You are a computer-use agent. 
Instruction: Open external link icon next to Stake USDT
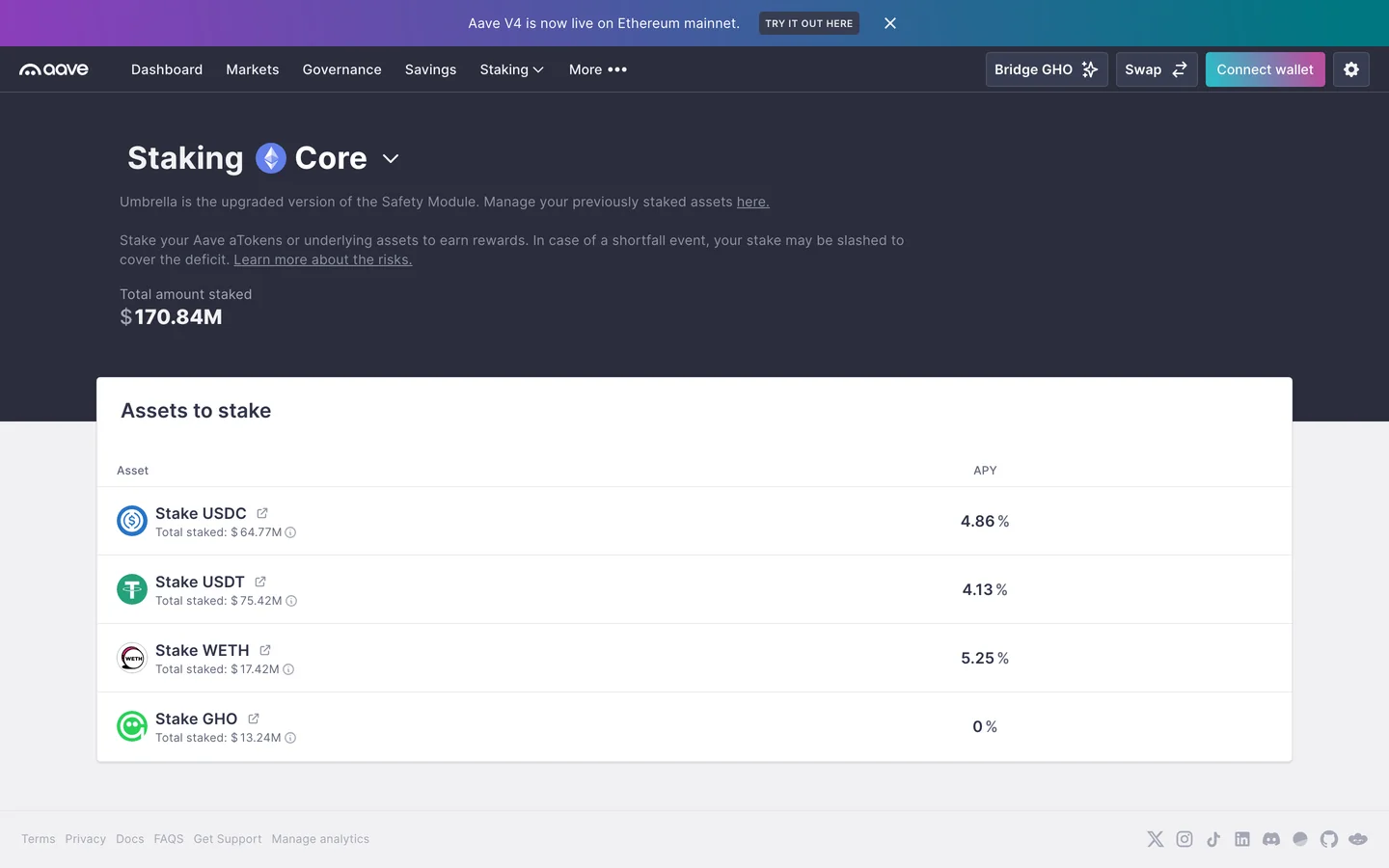260,582
